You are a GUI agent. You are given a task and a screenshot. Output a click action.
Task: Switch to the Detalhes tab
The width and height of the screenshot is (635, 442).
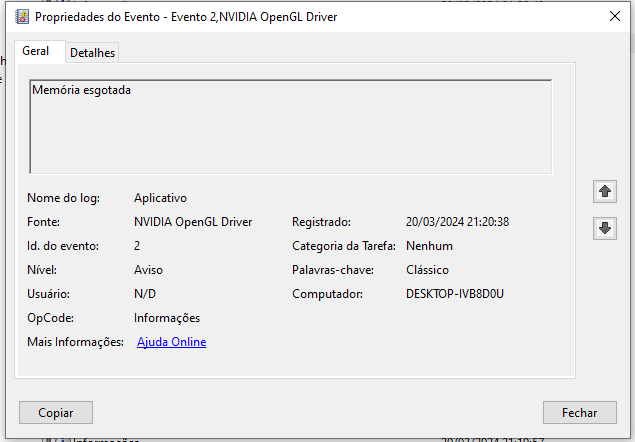pyautogui.click(x=92, y=53)
